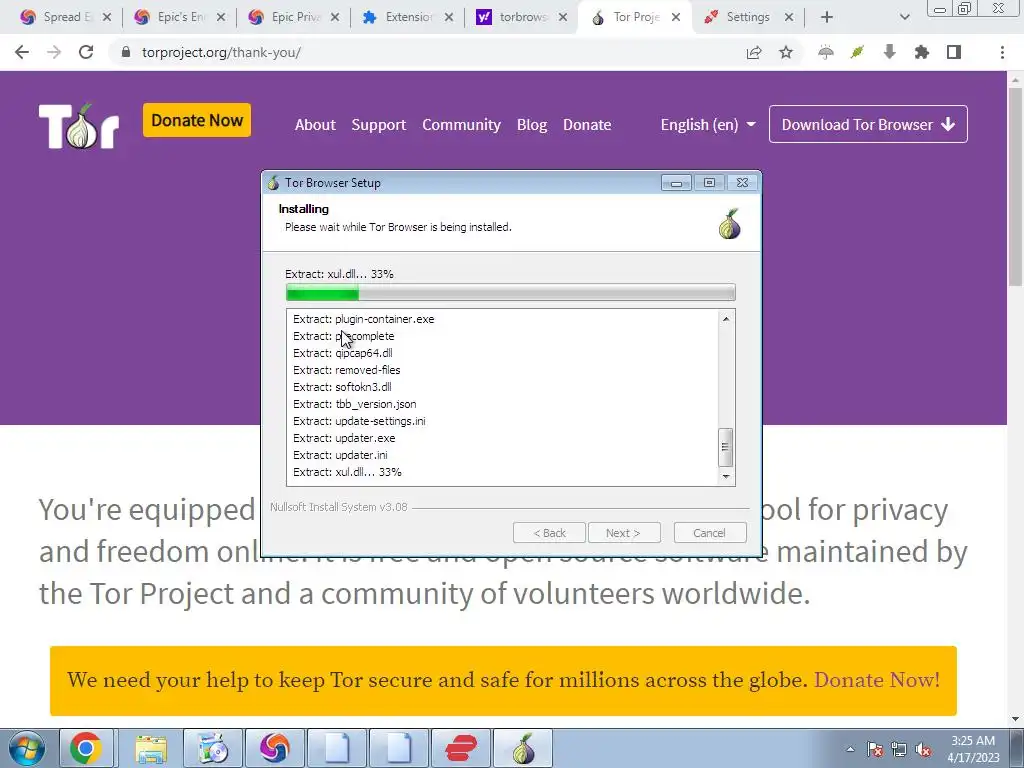Bookmark this tab with the star icon
The width and height of the screenshot is (1024, 768).
pyautogui.click(x=786, y=52)
